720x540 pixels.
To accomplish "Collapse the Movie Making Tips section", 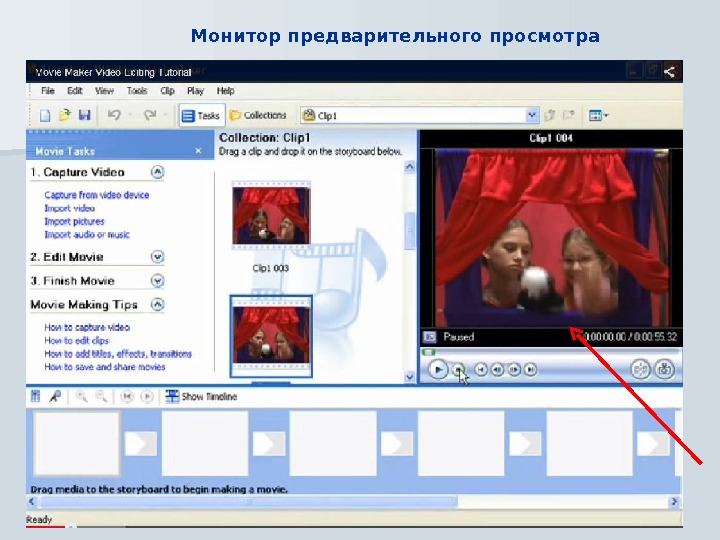I will pyautogui.click(x=158, y=304).
